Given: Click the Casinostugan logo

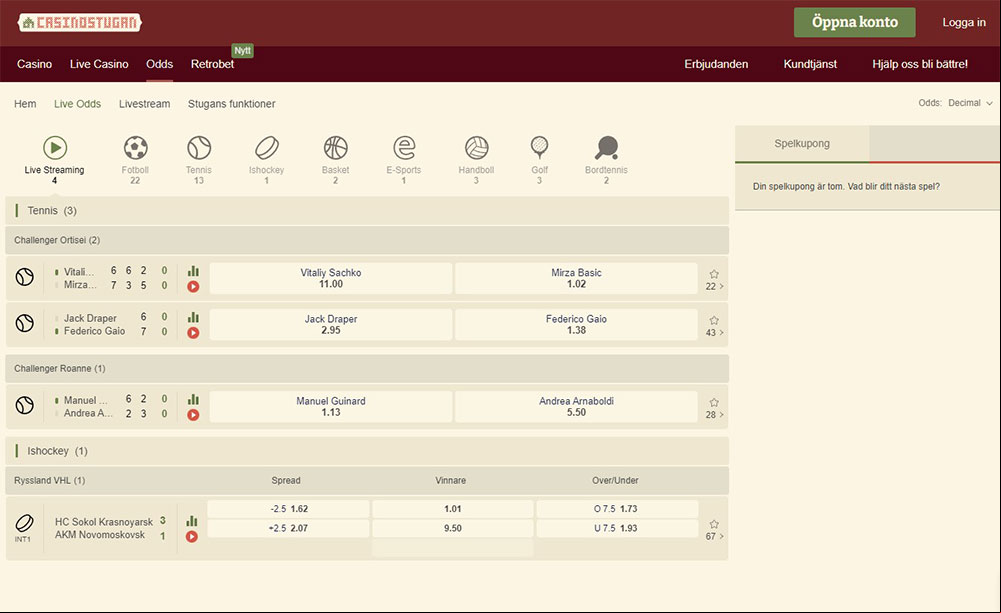Looking at the screenshot, I should pos(80,22).
